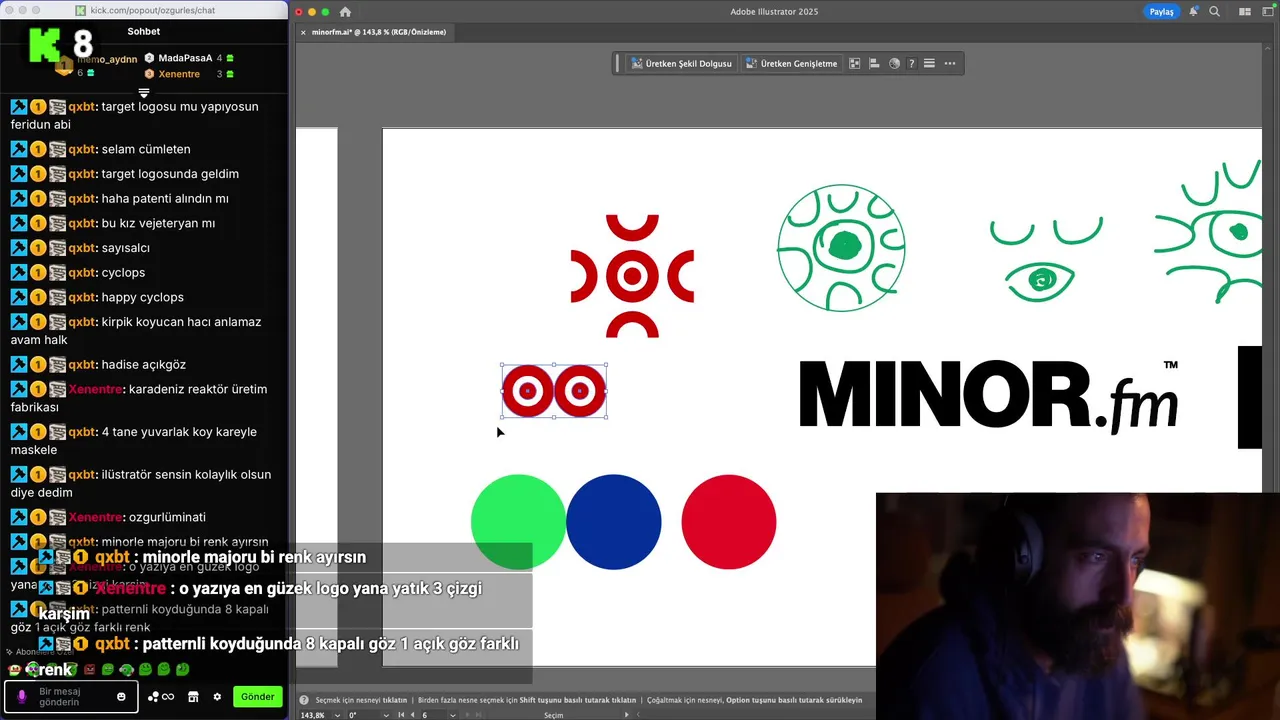
Task: Close the minorfm.ai document tab
Action: 301,32
